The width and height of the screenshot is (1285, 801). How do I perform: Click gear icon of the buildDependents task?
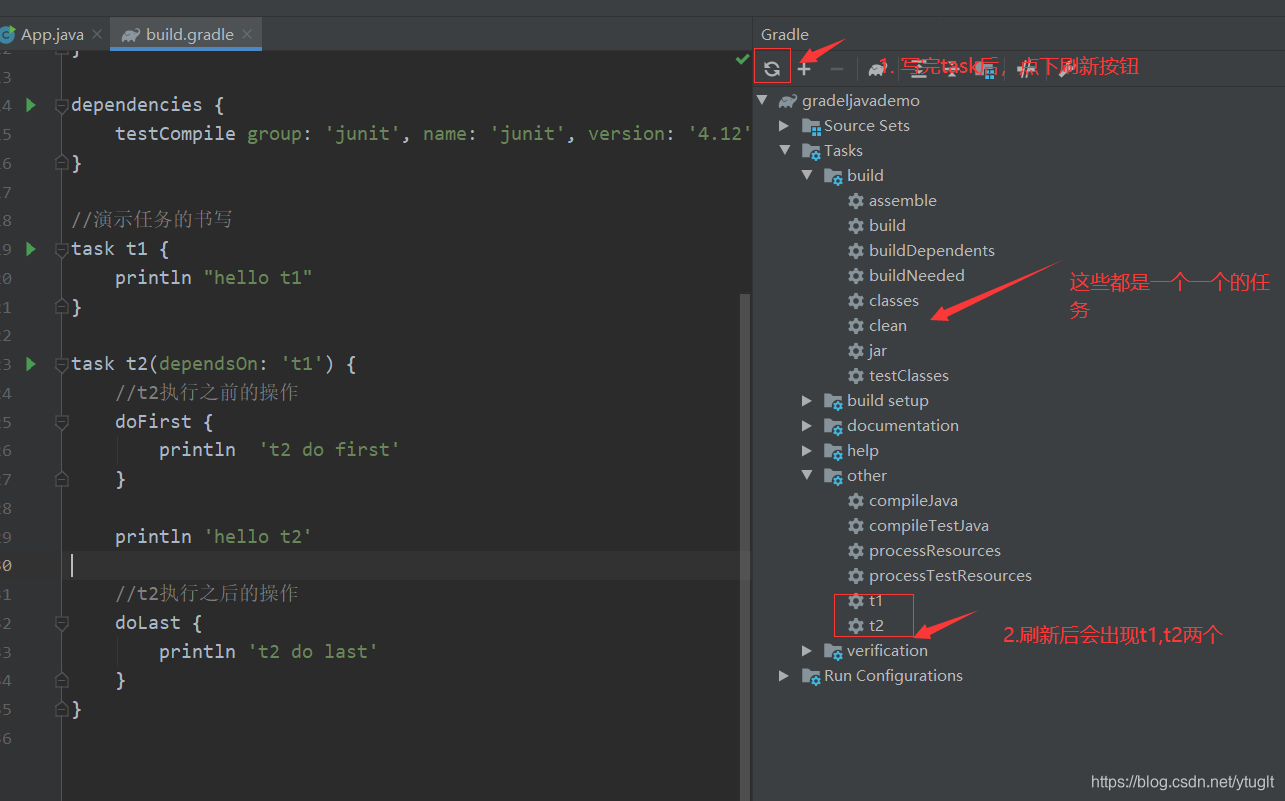(x=856, y=250)
